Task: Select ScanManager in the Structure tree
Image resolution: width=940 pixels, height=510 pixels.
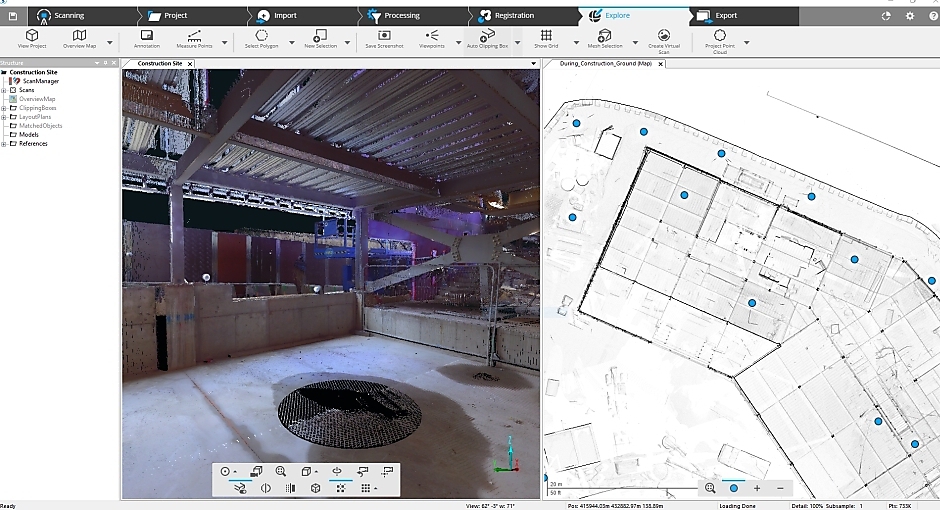Action: [39, 81]
